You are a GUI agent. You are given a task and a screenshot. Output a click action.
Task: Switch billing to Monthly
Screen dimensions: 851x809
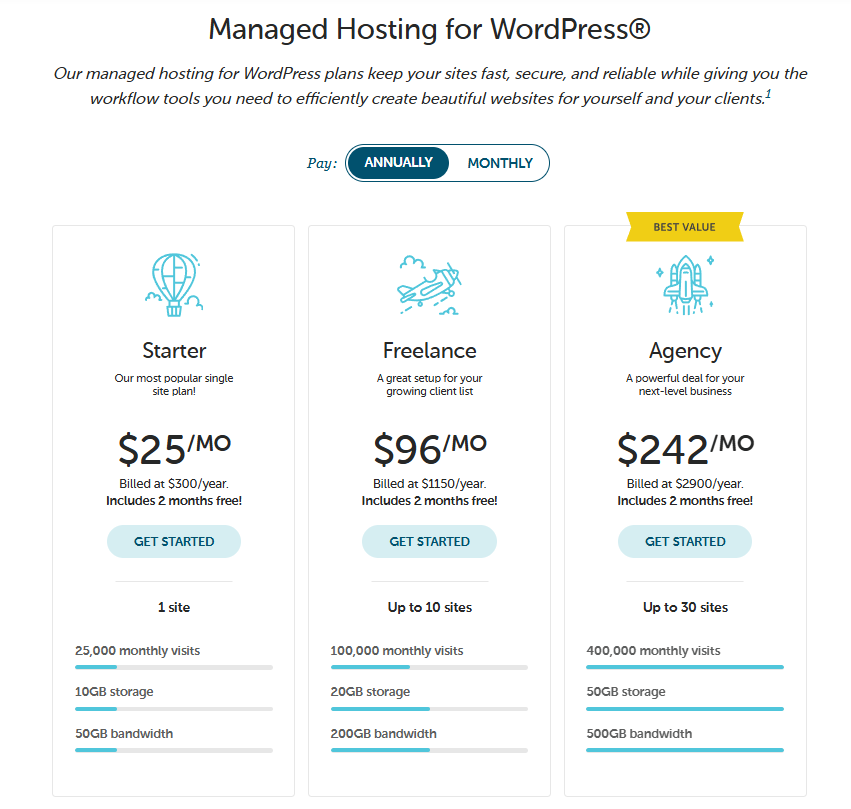pos(500,163)
